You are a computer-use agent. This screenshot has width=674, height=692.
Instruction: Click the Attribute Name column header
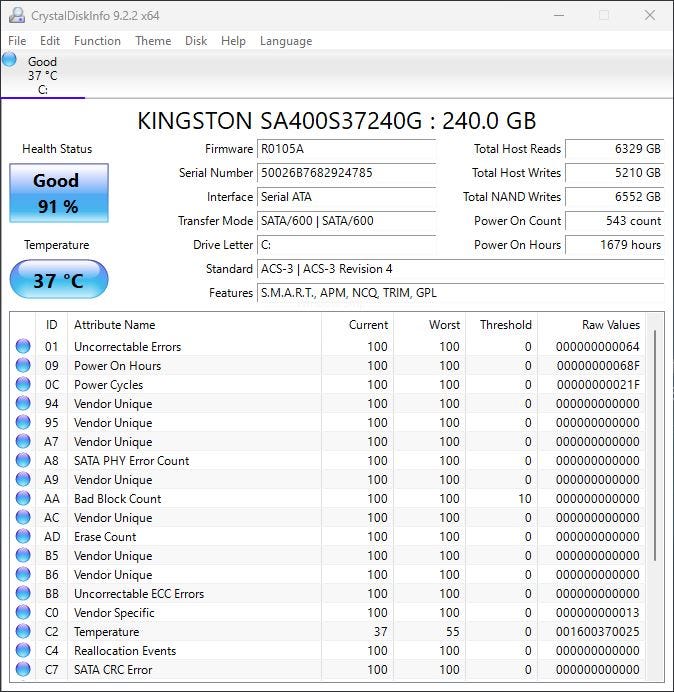point(194,325)
